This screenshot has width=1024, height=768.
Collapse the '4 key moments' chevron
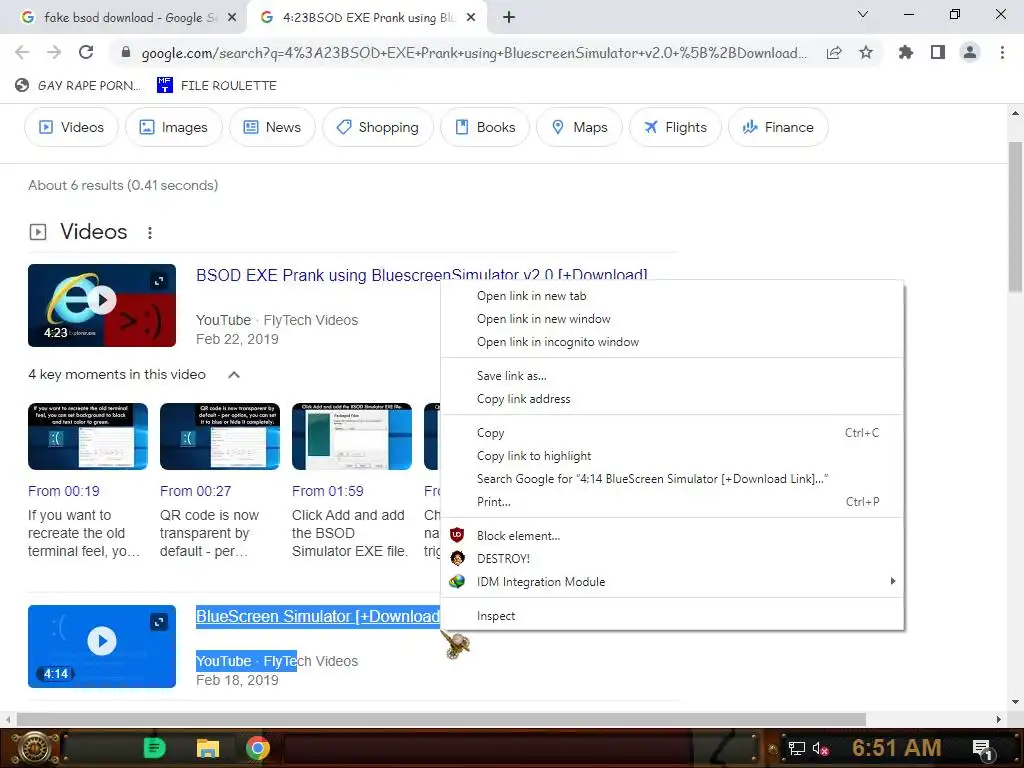point(234,374)
